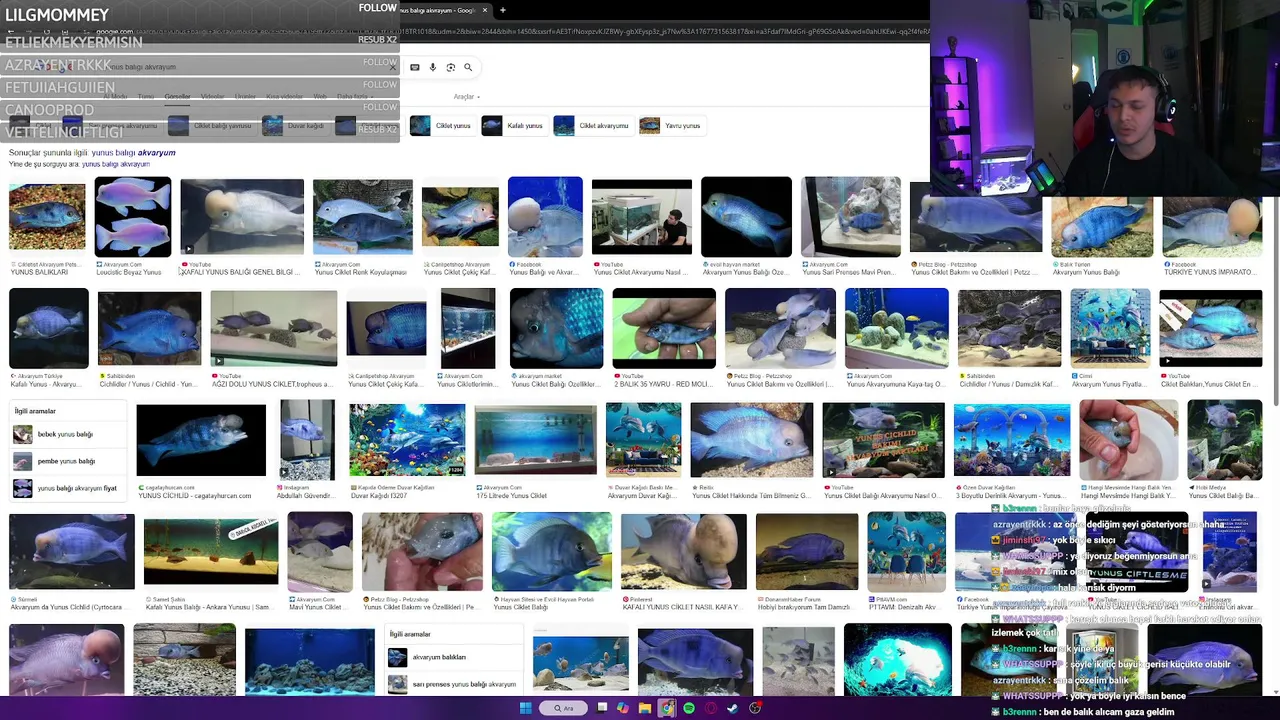Open Task View from the taskbar

602,708
